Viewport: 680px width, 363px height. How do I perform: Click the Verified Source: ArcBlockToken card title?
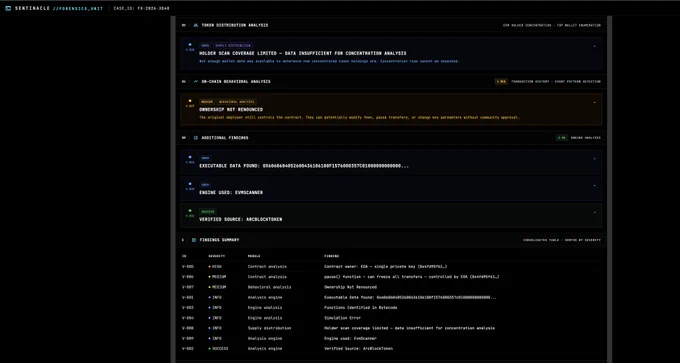[x=240, y=219]
